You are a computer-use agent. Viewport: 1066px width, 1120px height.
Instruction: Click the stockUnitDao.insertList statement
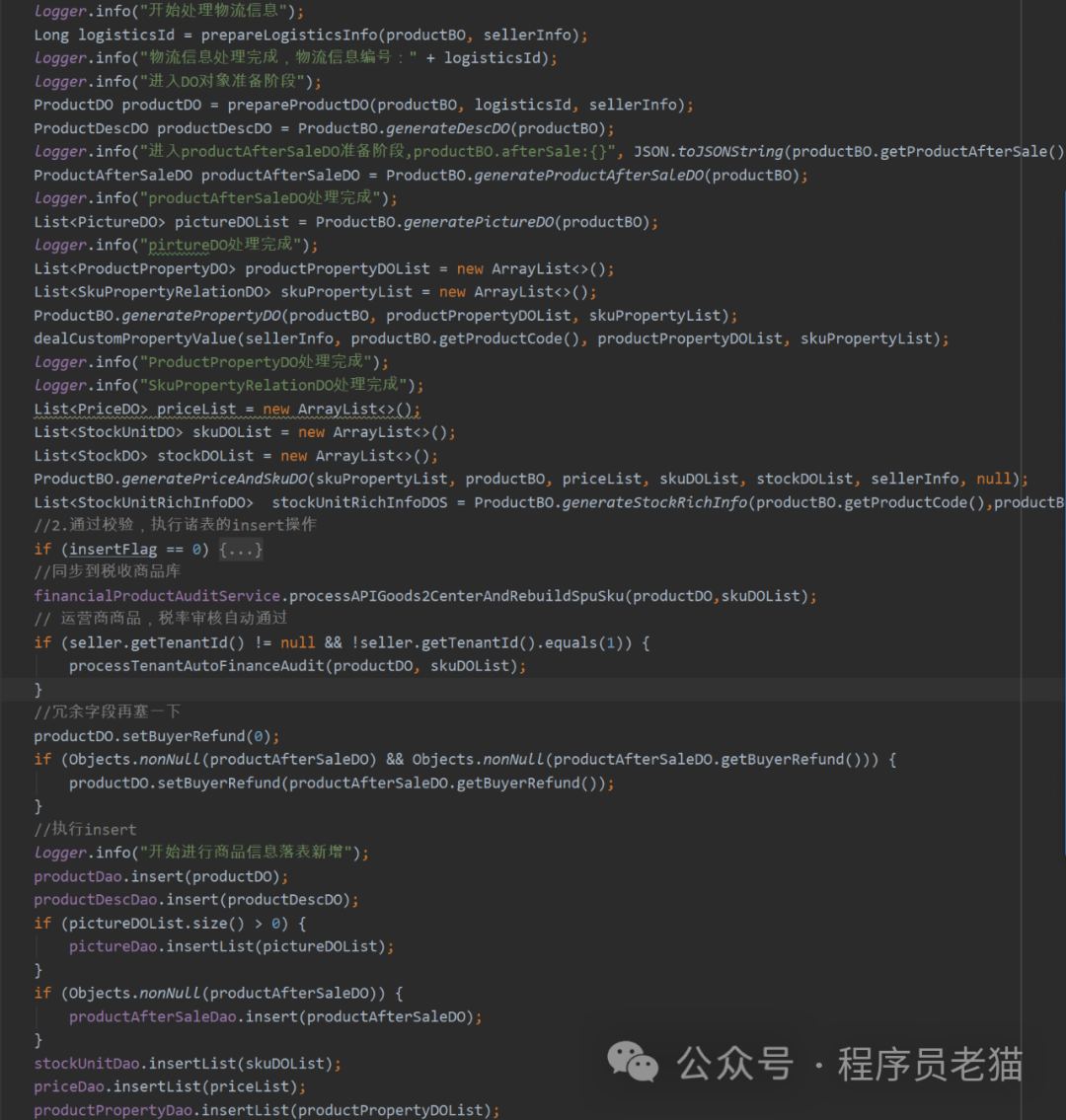point(187,1064)
